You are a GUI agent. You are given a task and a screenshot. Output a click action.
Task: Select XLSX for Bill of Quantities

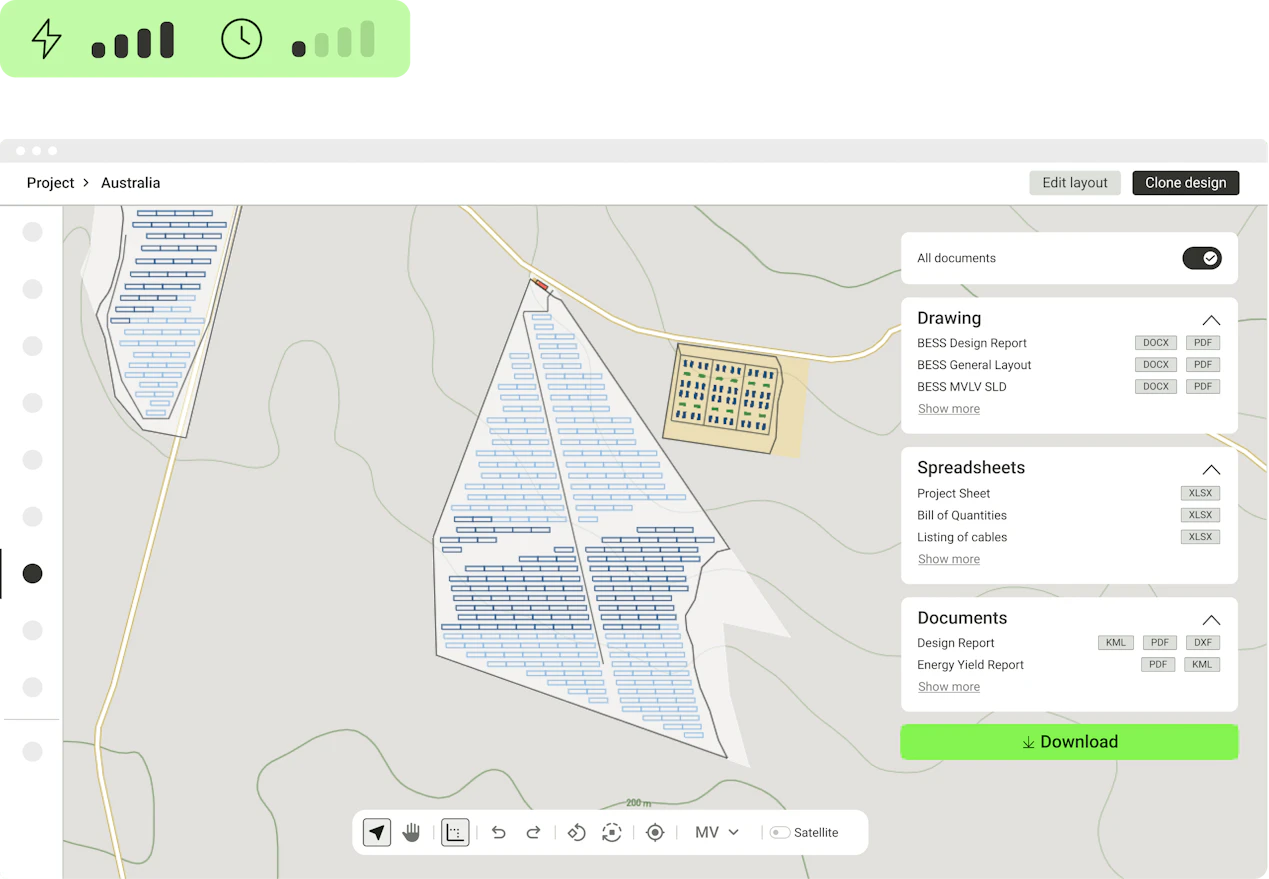(1200, 515)
